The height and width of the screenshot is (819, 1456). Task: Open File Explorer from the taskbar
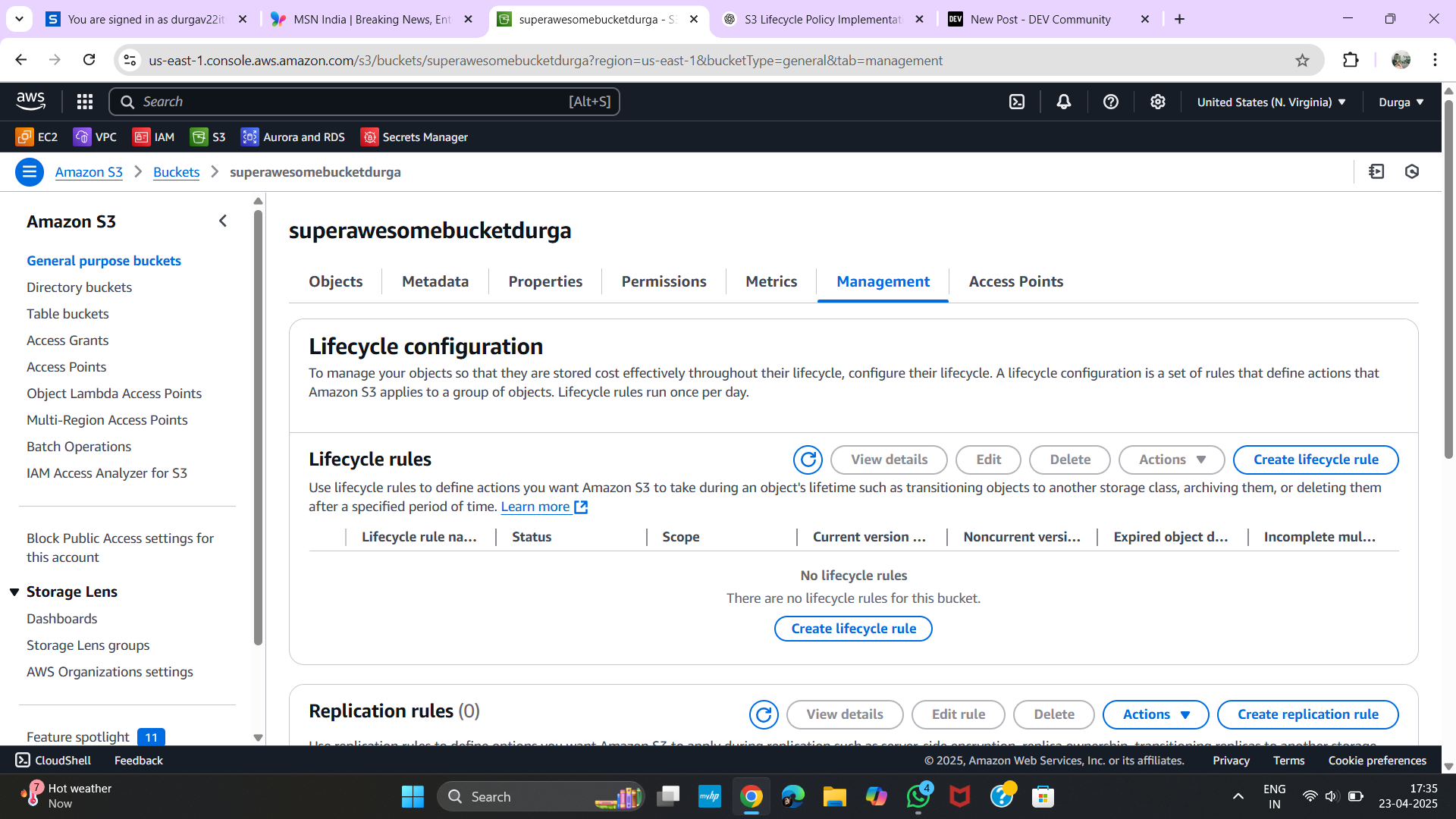point(834,797)
